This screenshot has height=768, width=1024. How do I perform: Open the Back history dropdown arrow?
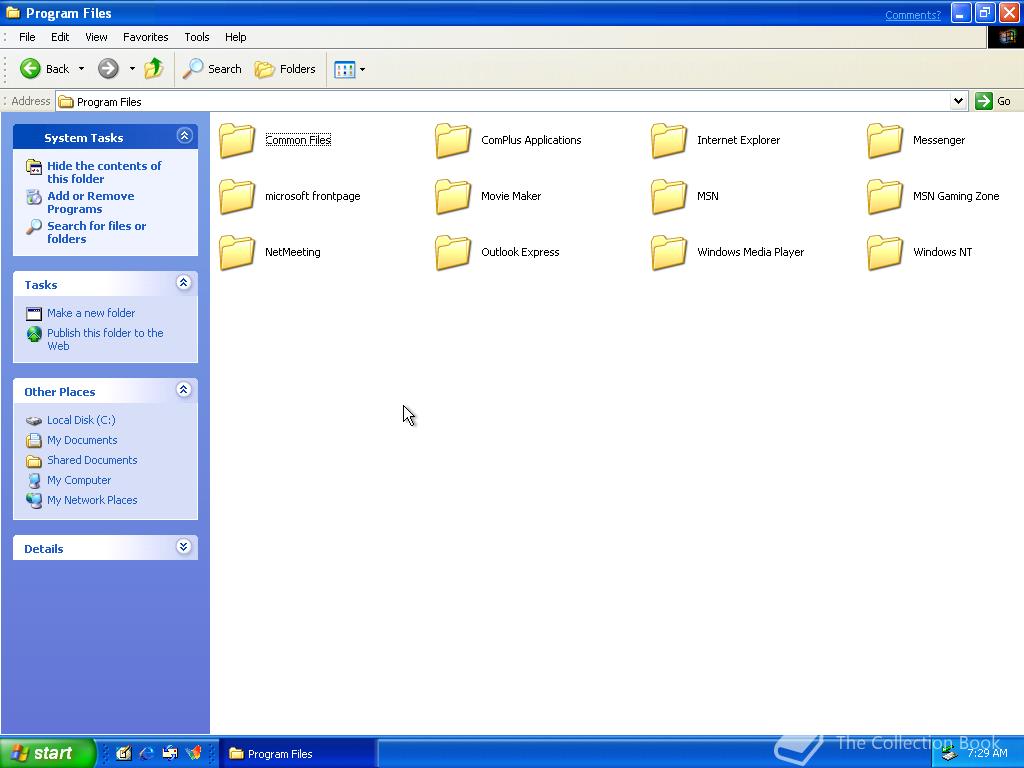pos(81,69)
